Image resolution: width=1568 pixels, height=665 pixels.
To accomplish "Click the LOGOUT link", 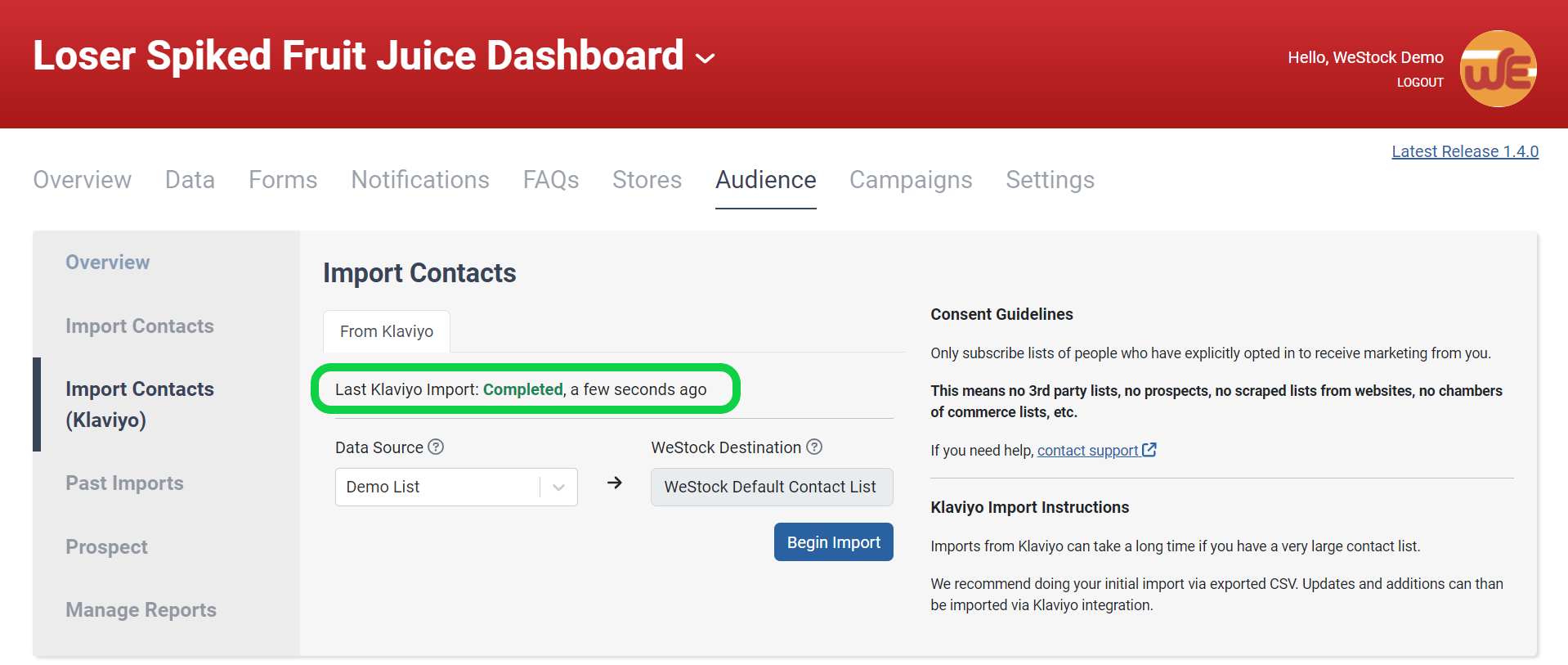I will (x=1420, y=83).
